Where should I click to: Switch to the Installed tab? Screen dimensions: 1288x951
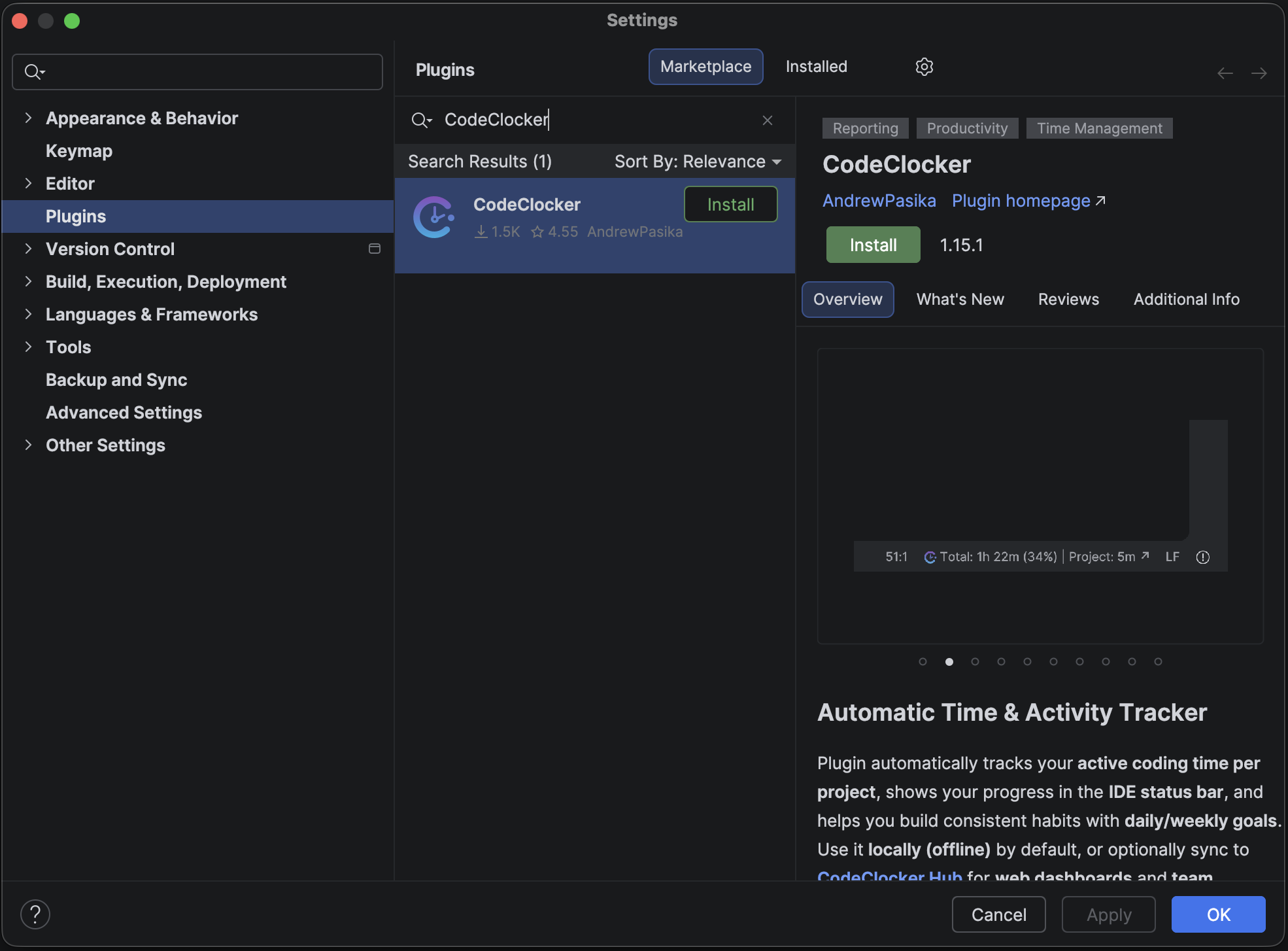click(816, 66)
